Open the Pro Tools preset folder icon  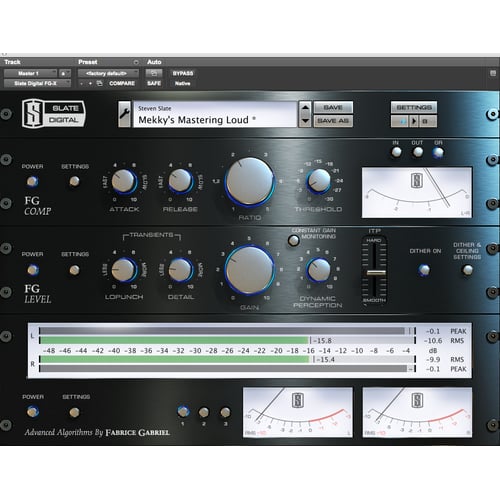click(x=99, y=83)
